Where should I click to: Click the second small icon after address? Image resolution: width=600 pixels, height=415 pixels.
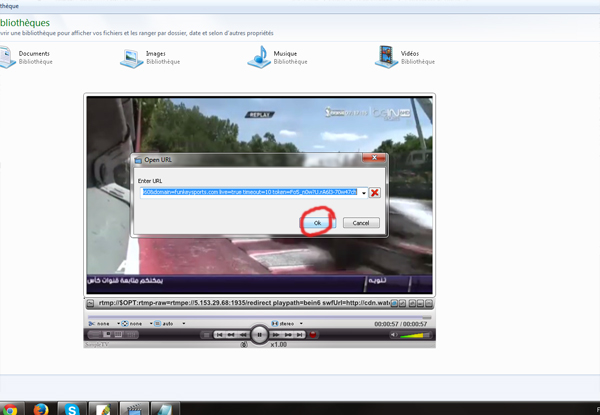[x=402, y=303]
